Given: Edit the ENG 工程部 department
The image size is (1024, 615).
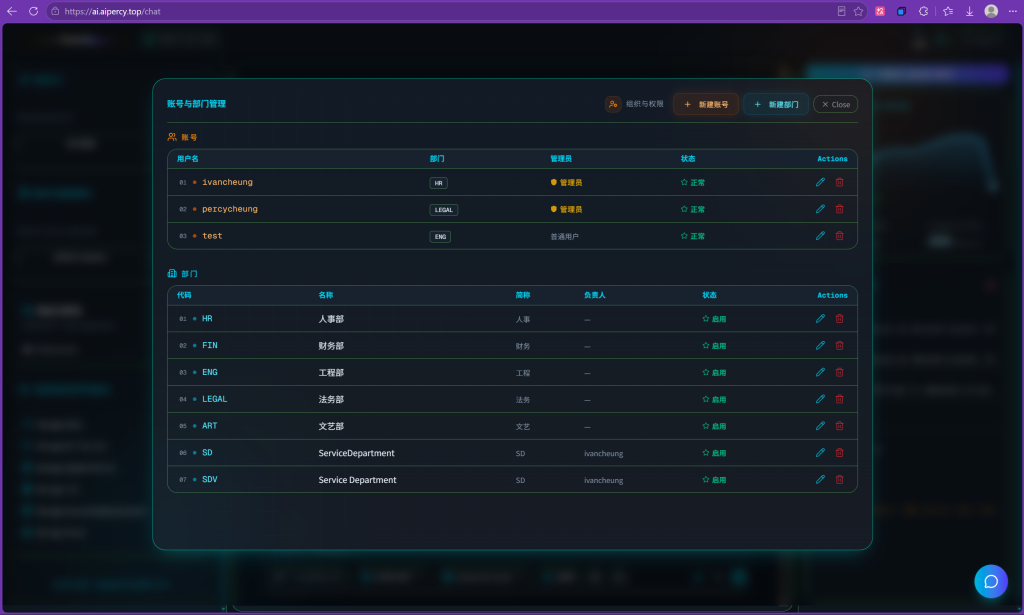Looking at the screenshot, I should [x=820, y=372].
